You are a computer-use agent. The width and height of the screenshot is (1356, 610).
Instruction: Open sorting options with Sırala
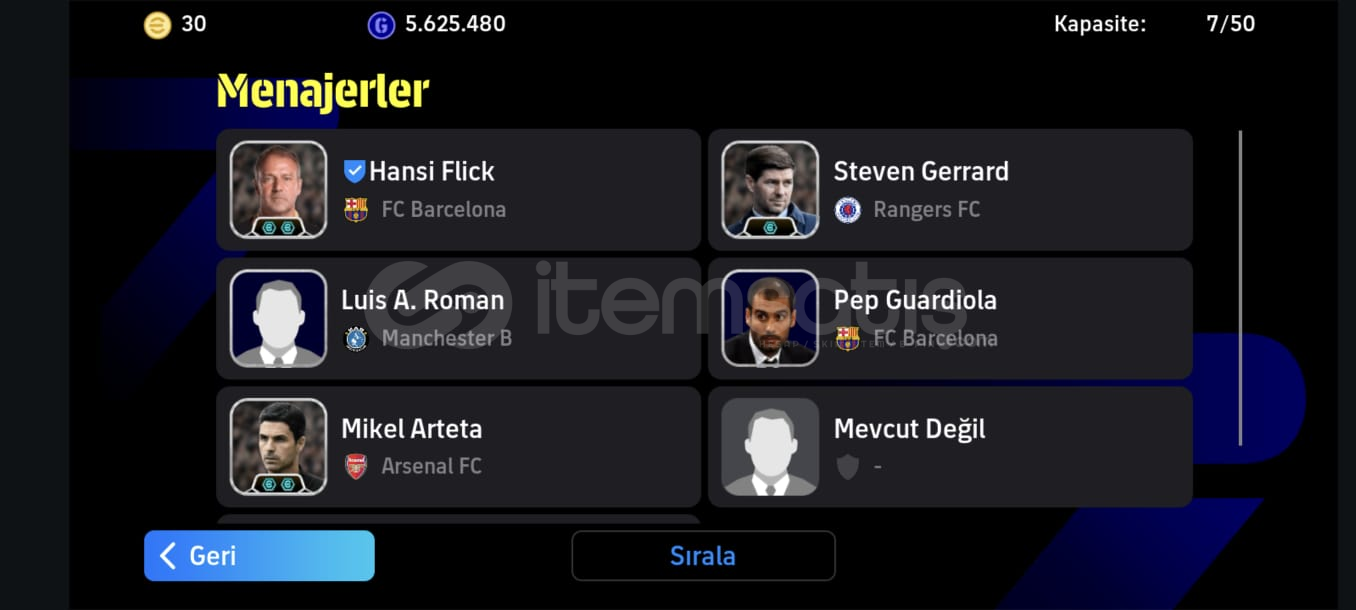coord(703,556)
